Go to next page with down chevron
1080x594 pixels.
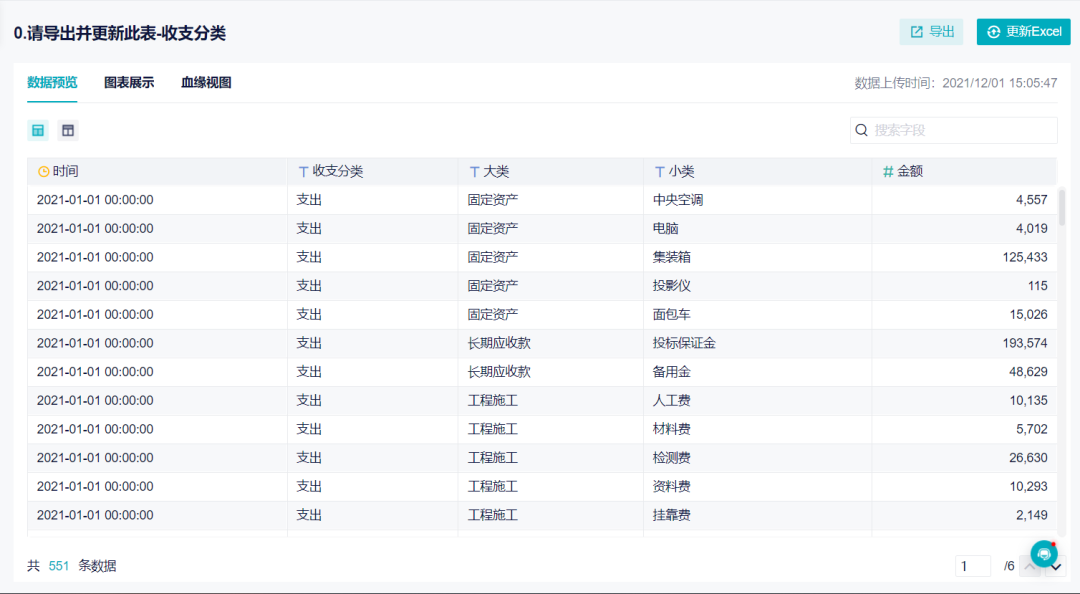click(x=1056, y=567)
